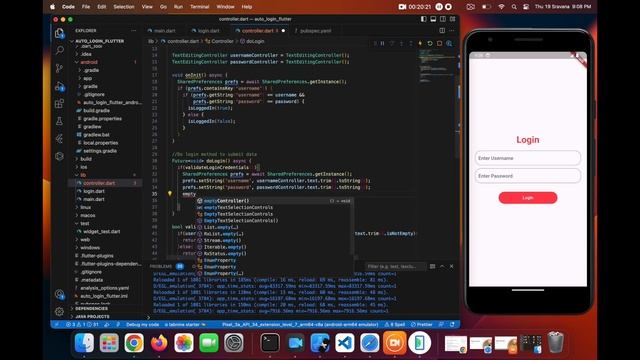This screenshot has width=640, height=360.
Task: Focus the Enter Username field in emulator
Action: (x=528, y=158)
